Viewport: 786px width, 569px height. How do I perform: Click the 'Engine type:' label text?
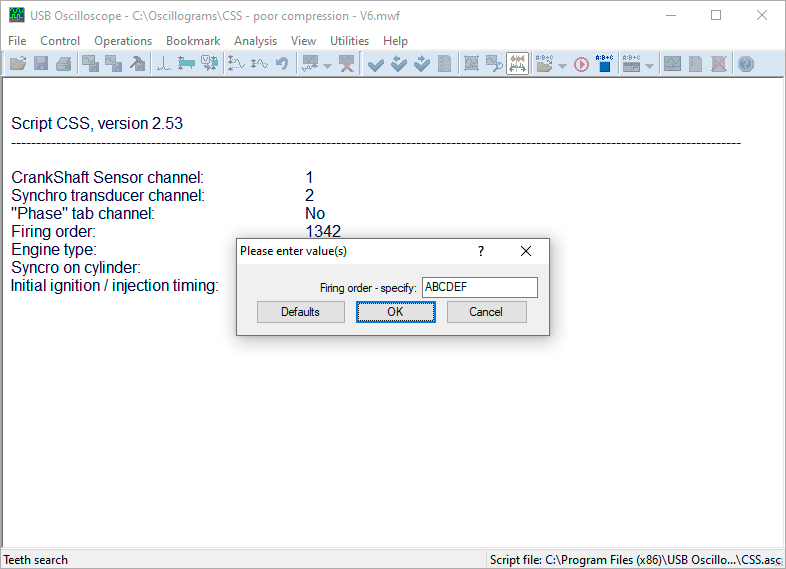click(54, 250)
